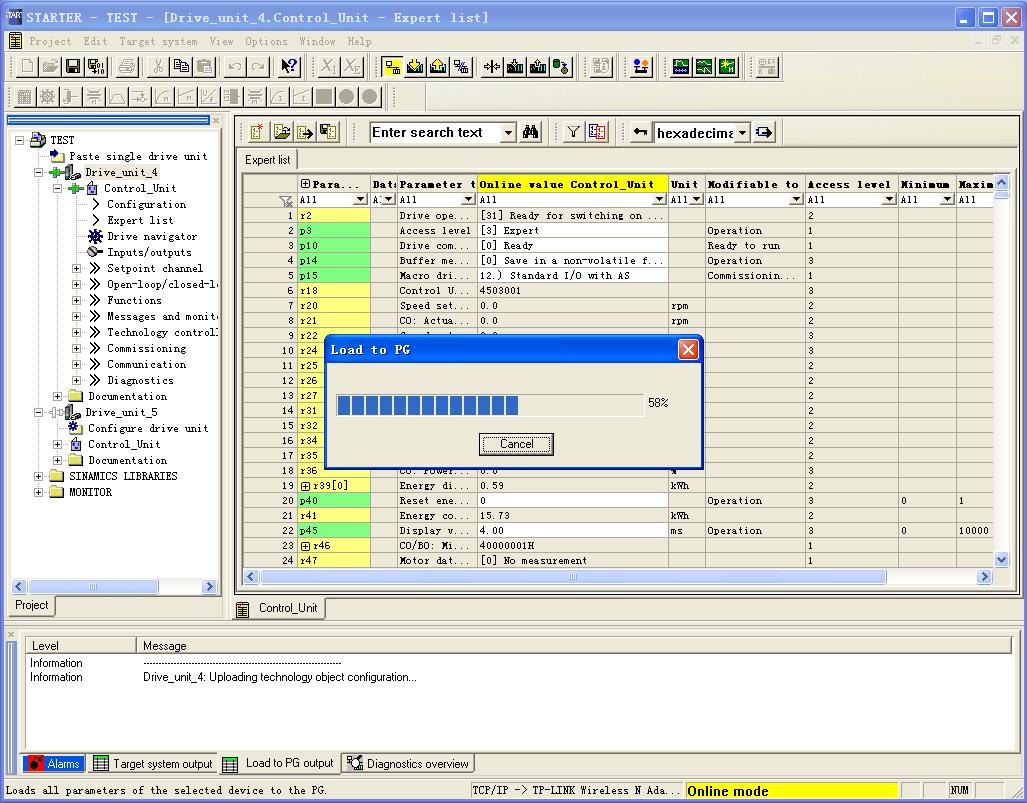
Task: Click the Print icon in main toolbar
Action: coord(127,67)
